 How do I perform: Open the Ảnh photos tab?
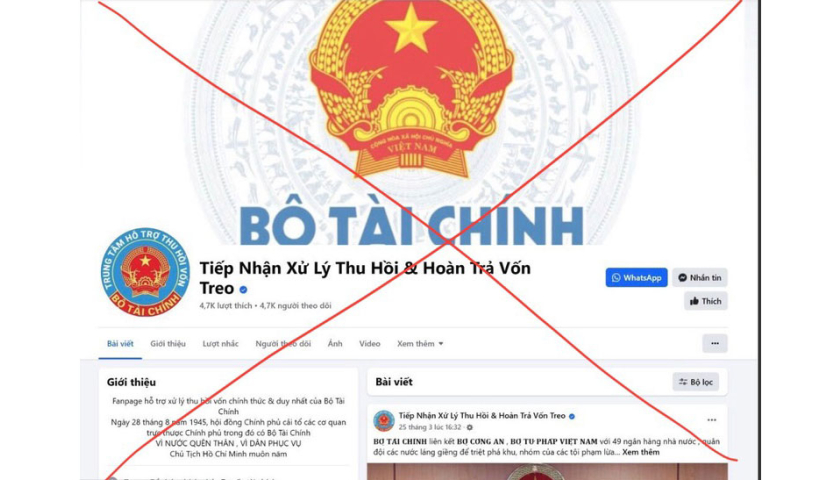(x=335, y=343)
